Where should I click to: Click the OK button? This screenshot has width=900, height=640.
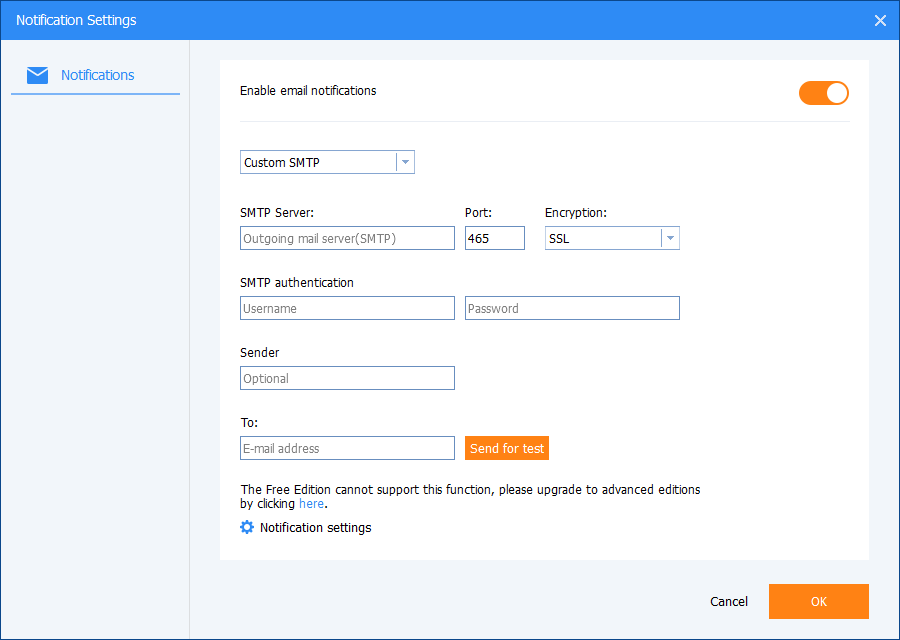coord(818,601)
